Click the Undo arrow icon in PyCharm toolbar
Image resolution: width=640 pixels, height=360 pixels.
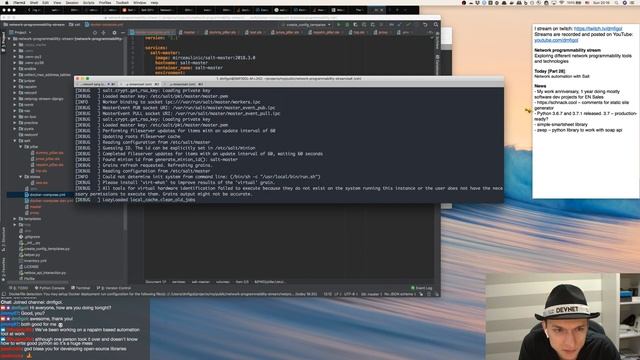(425, 25)
